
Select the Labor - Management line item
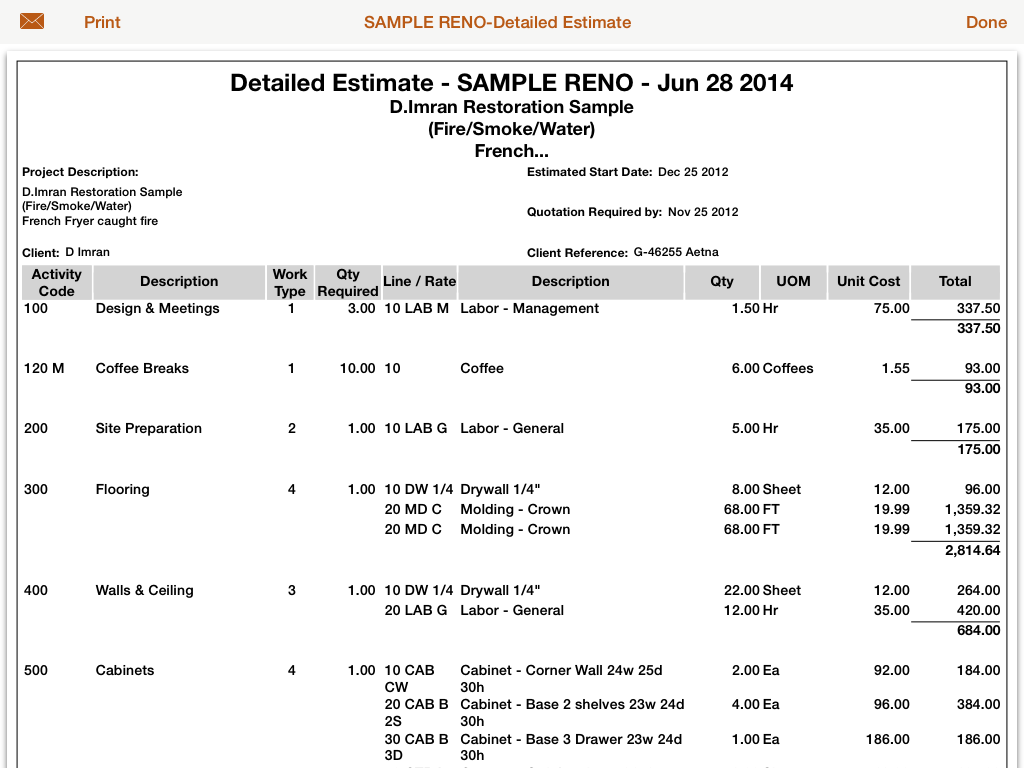pyautogui.click(x=529, y=309)
